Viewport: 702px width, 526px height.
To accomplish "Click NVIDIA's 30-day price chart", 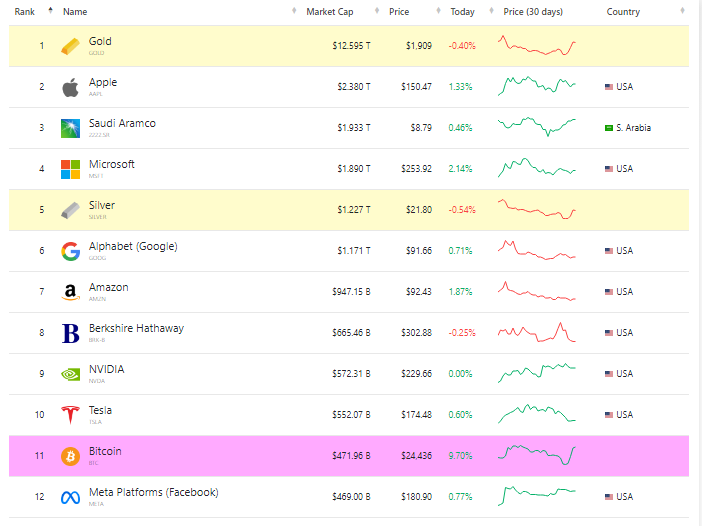I will (x=537, y=373).
